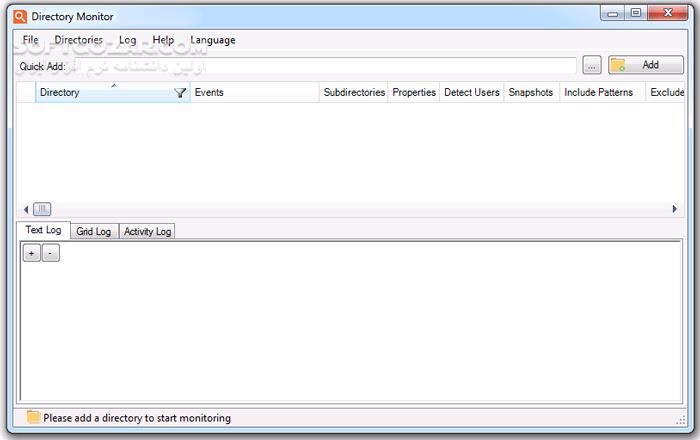
Task: Sort by the Directory column header
Action: (x=112, y=92)
